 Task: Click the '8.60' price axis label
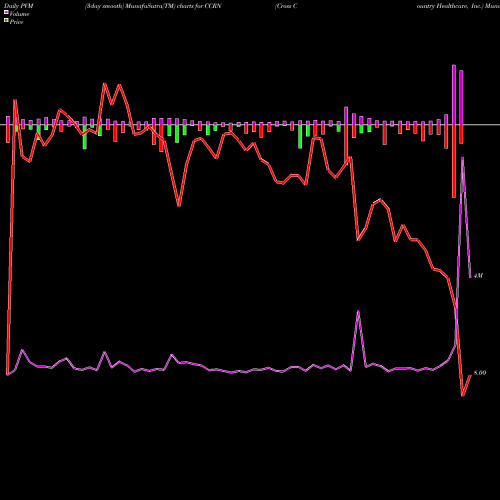click(x=480, y=373)
